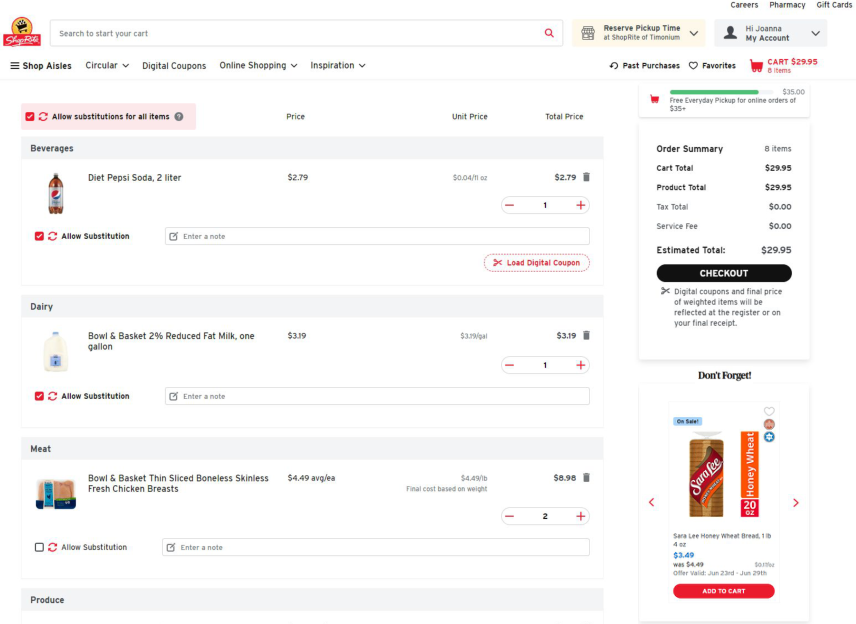Open the Careers link
This screenshot has height=624, width=856.
[744, 5]
